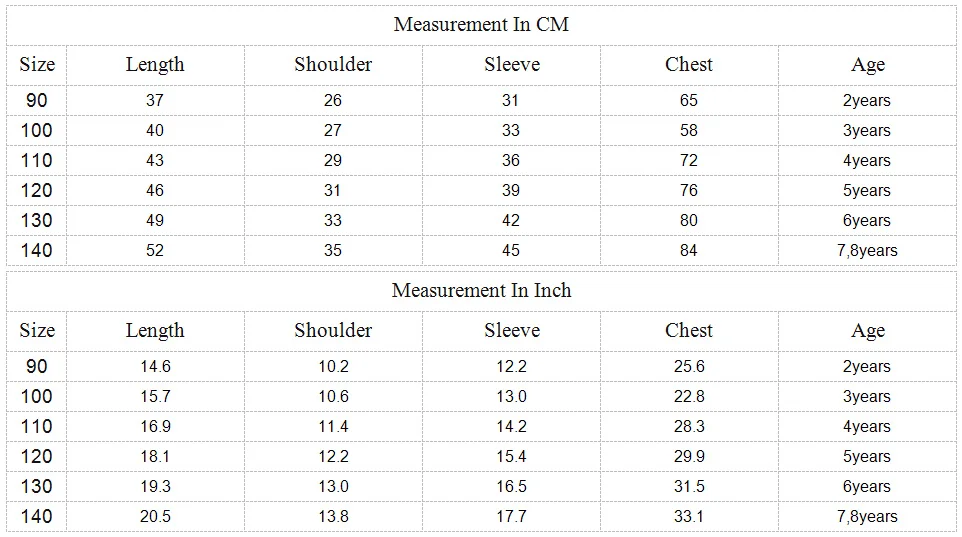
Task: Select chest value 33.1 in Inch table
Action: pyautogui.click(x=688, y=516)
